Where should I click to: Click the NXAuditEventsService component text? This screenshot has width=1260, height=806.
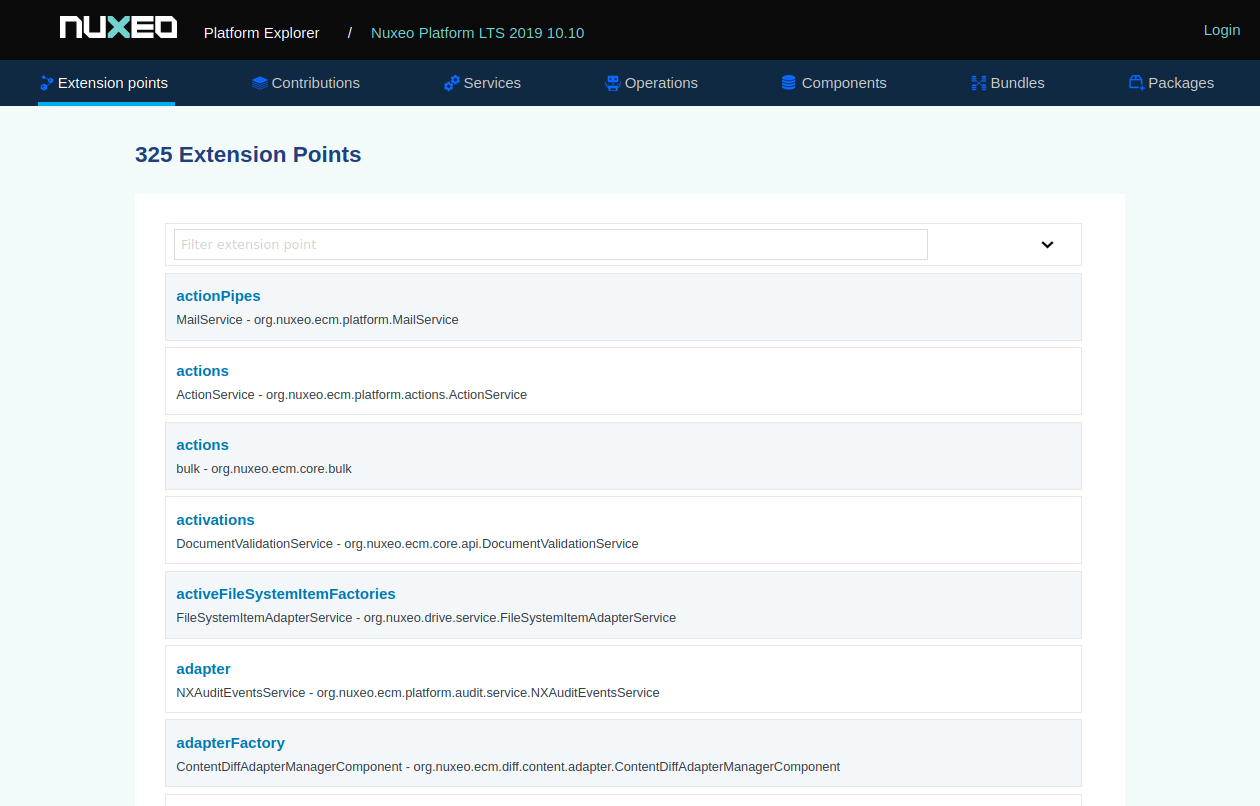coord(418,693)
